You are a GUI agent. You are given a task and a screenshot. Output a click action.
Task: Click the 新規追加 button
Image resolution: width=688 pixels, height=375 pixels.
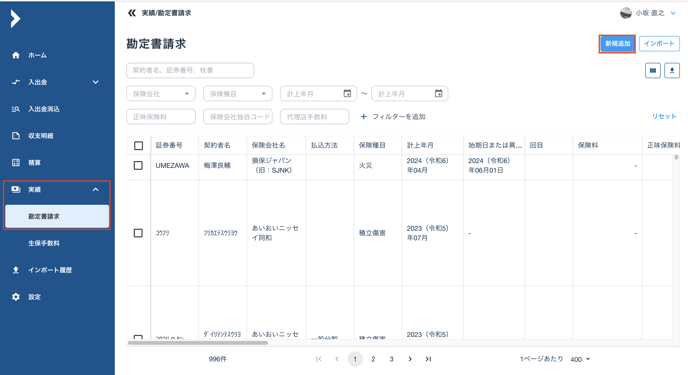pyautogui.click(x=617, y=44)
